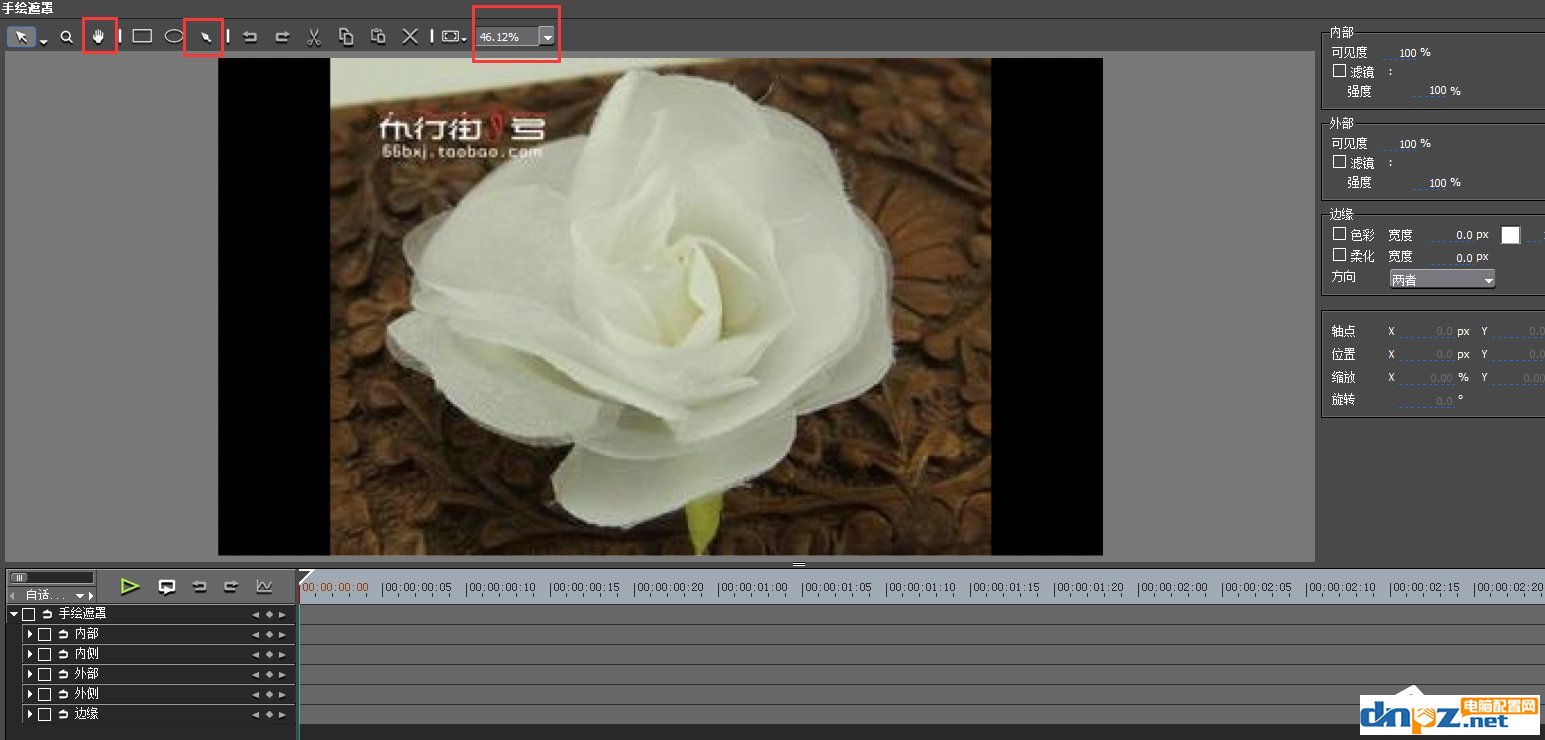
Task: Toggle loop playback icon in timeline
Action: (x=167, y=586)
